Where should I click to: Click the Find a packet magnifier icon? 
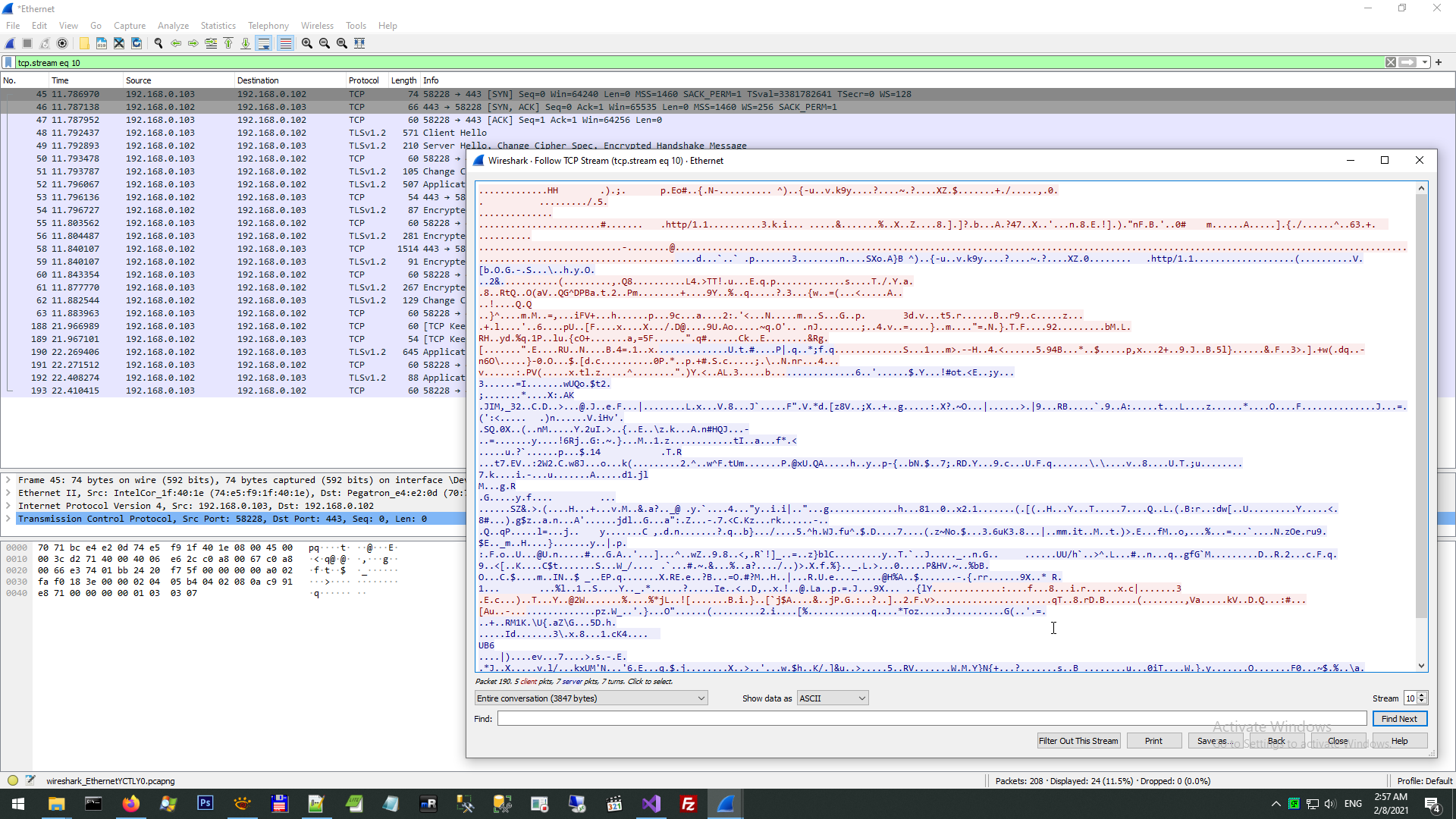(158, 43)
